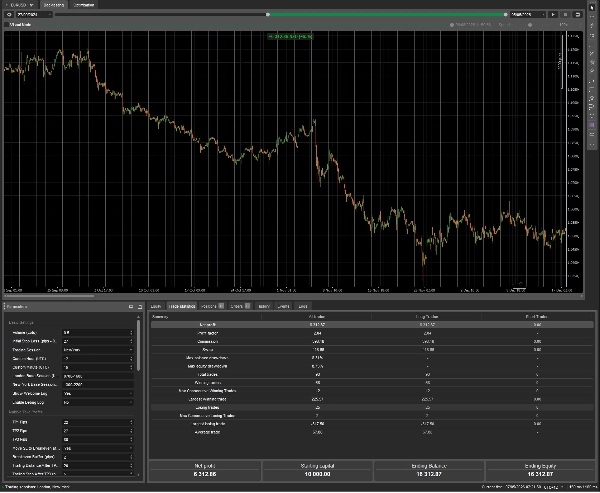Select the Commission row
This screenshot has height=493, width=600.
pyautogui.click(x=372, y=341)
